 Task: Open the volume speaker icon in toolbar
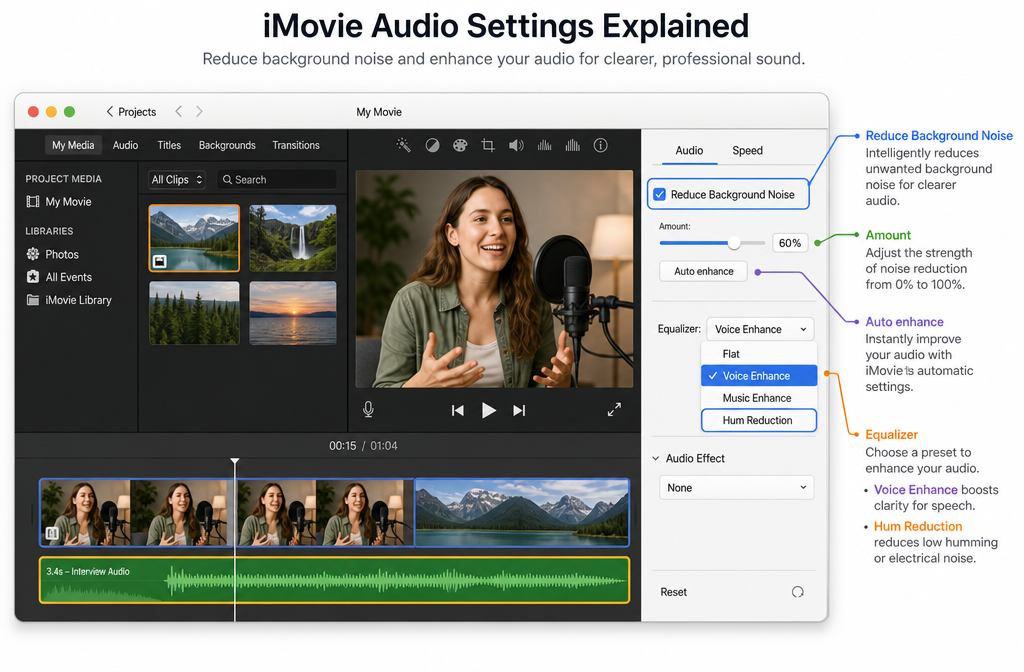tap(516, 145)
